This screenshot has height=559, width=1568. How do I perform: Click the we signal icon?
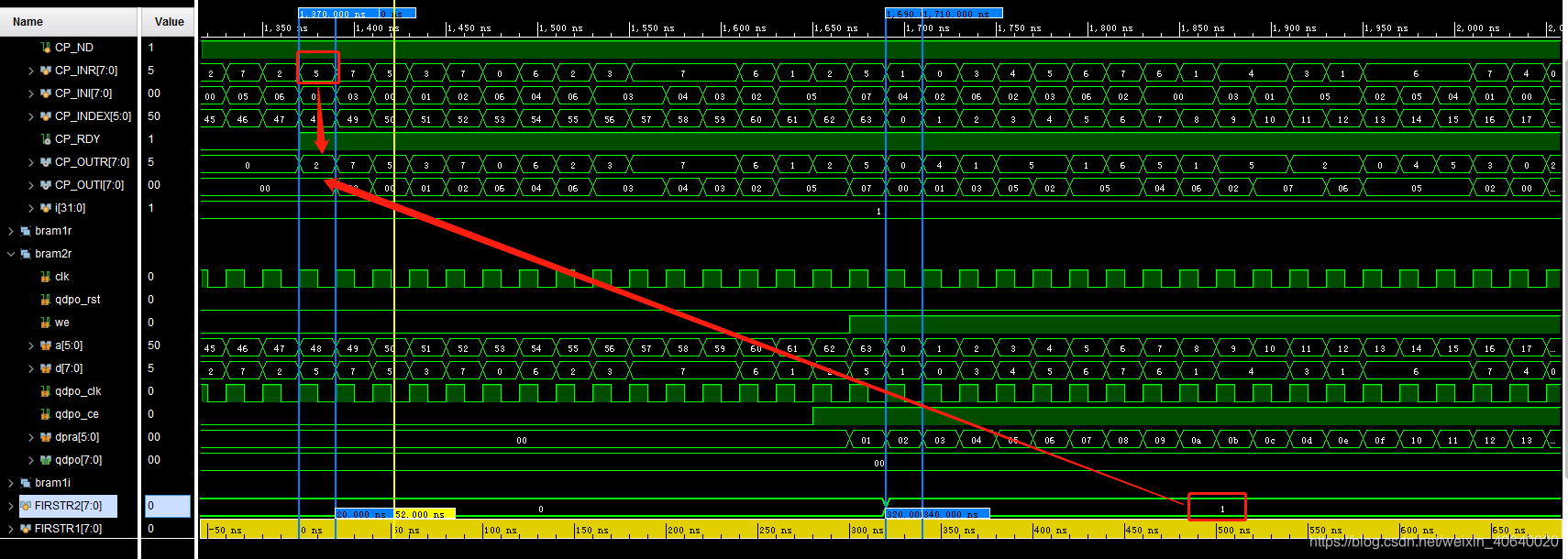tap(46, 323)
